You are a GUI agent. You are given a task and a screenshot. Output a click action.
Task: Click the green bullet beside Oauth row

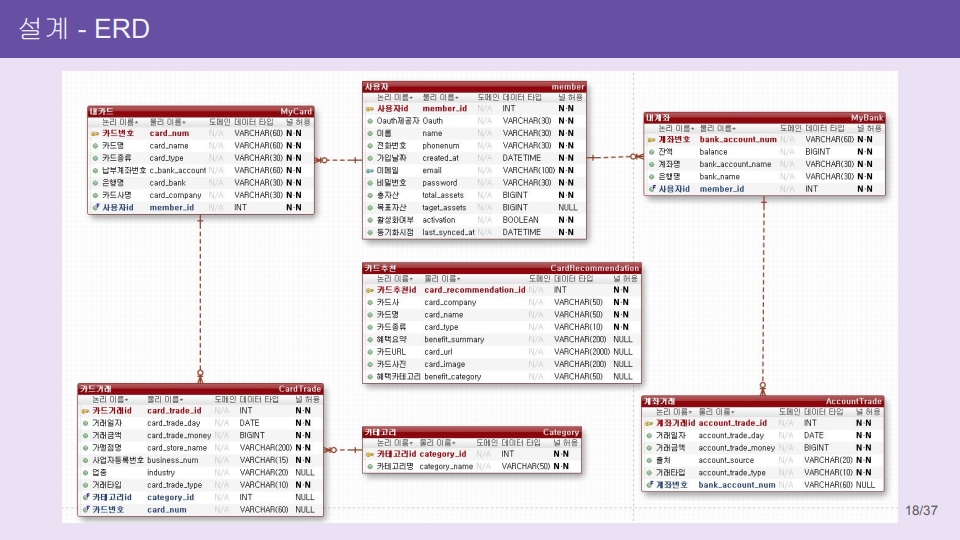[370, 121]
